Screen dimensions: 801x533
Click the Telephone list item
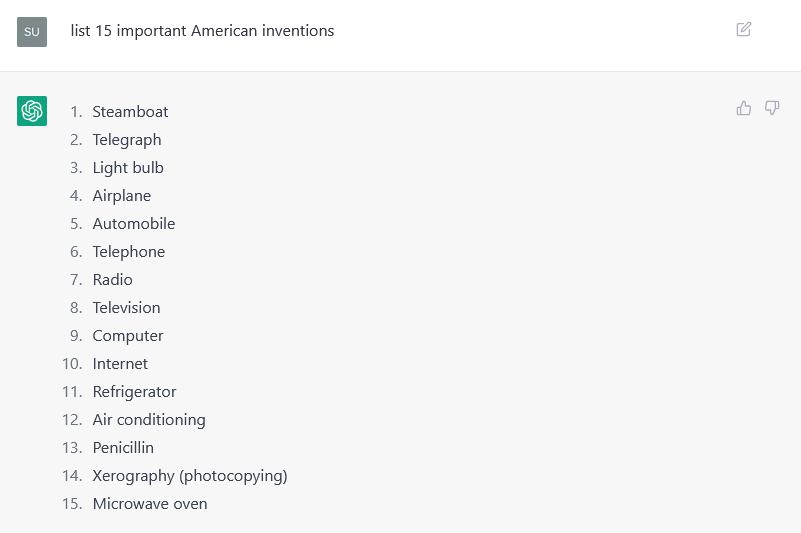[129, 251]
